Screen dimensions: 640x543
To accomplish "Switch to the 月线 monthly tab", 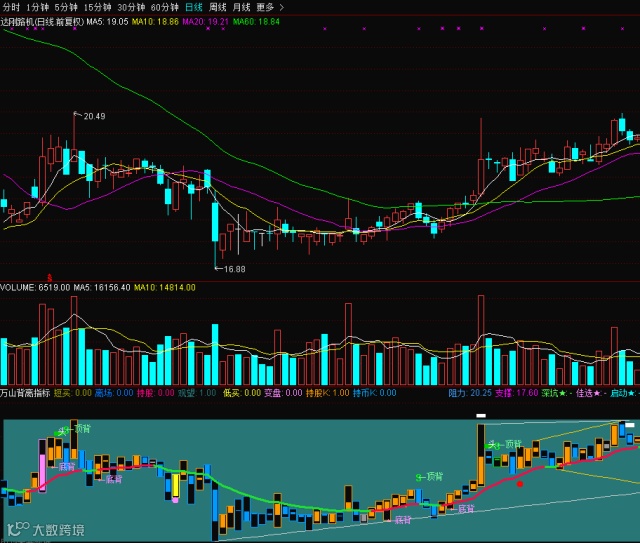I will pyautogui.click(x=241, y=7).
